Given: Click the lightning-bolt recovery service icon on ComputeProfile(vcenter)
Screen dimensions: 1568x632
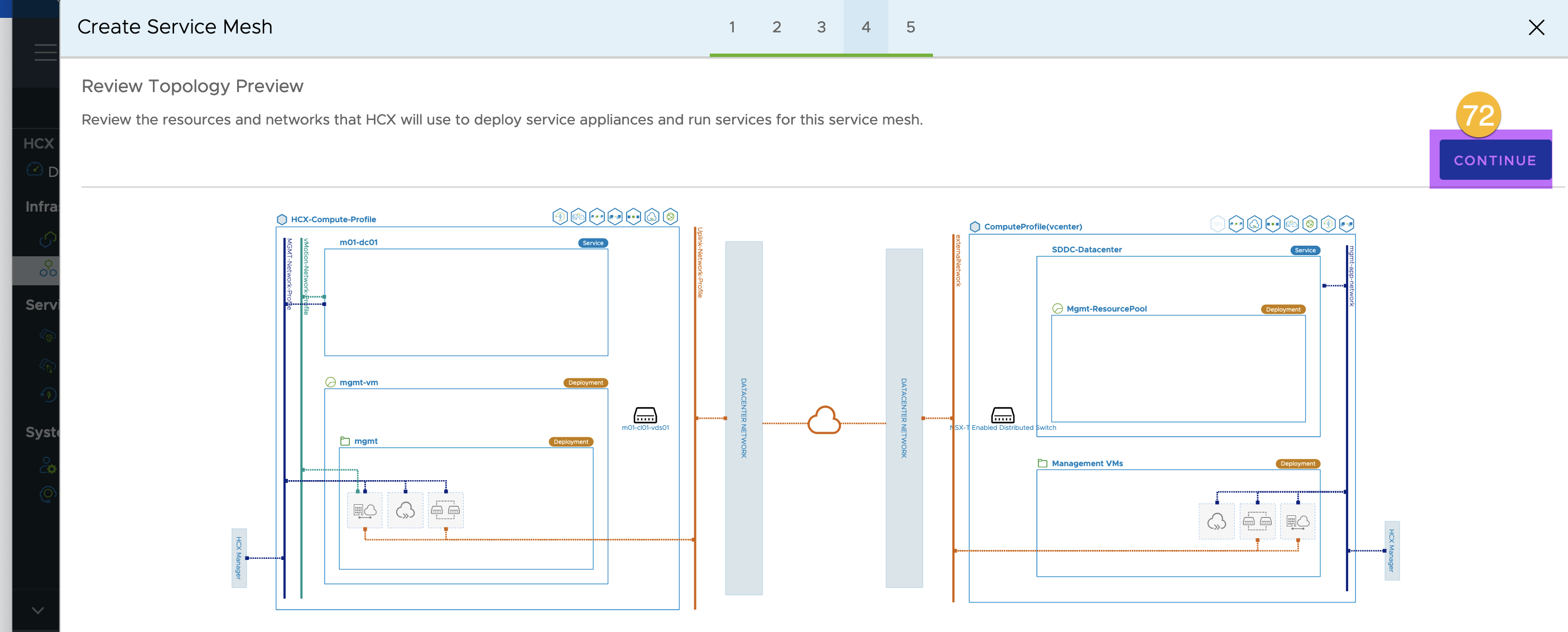Looking at the screenshot, I should (1329, 224).
